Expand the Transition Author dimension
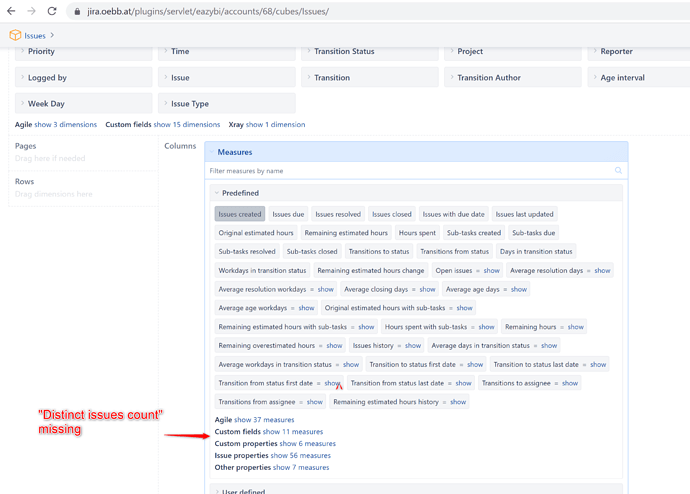This screenshot has height=494, width=690. [x=513, y=77]
